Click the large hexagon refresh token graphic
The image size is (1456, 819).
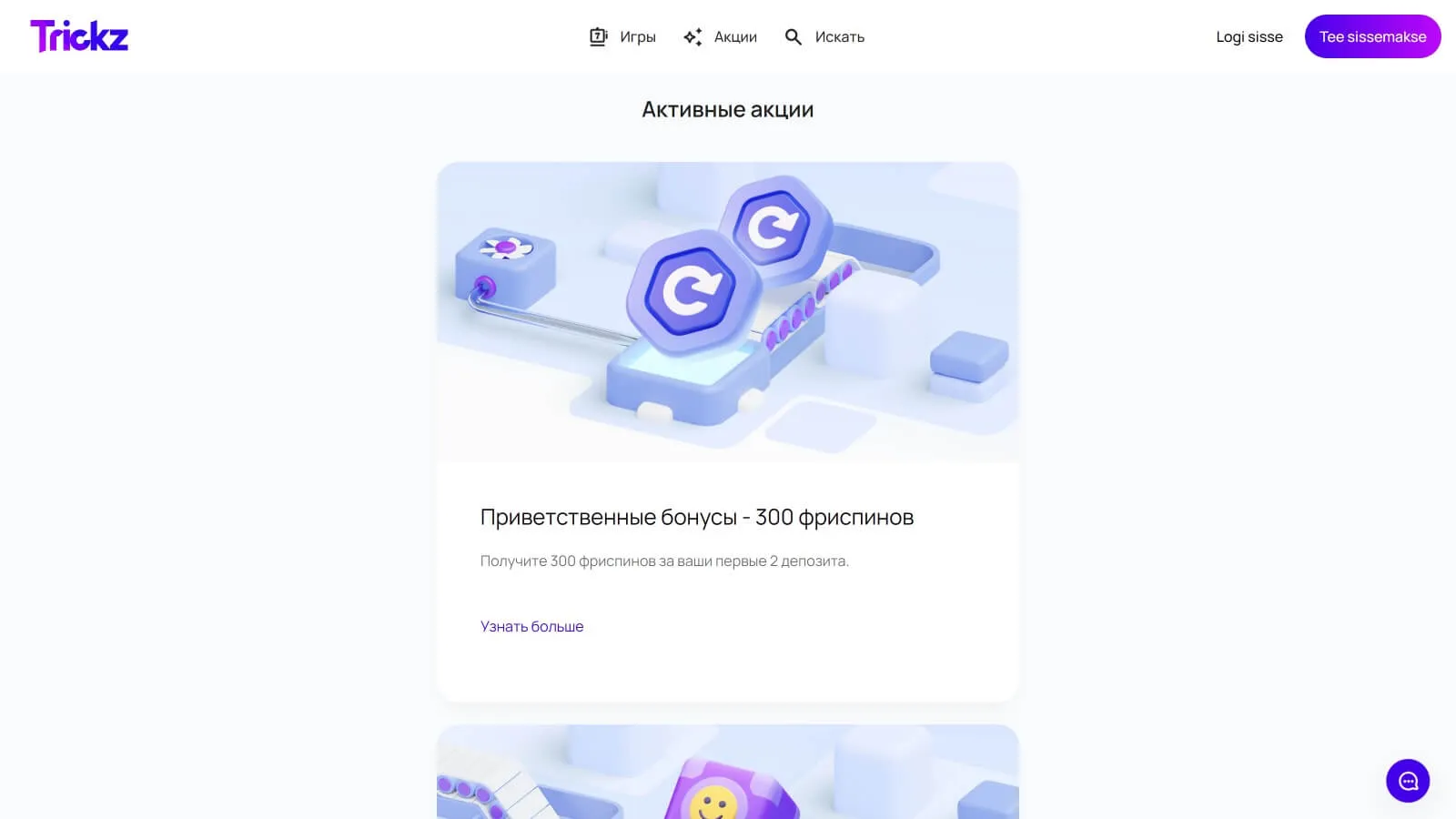693,291
